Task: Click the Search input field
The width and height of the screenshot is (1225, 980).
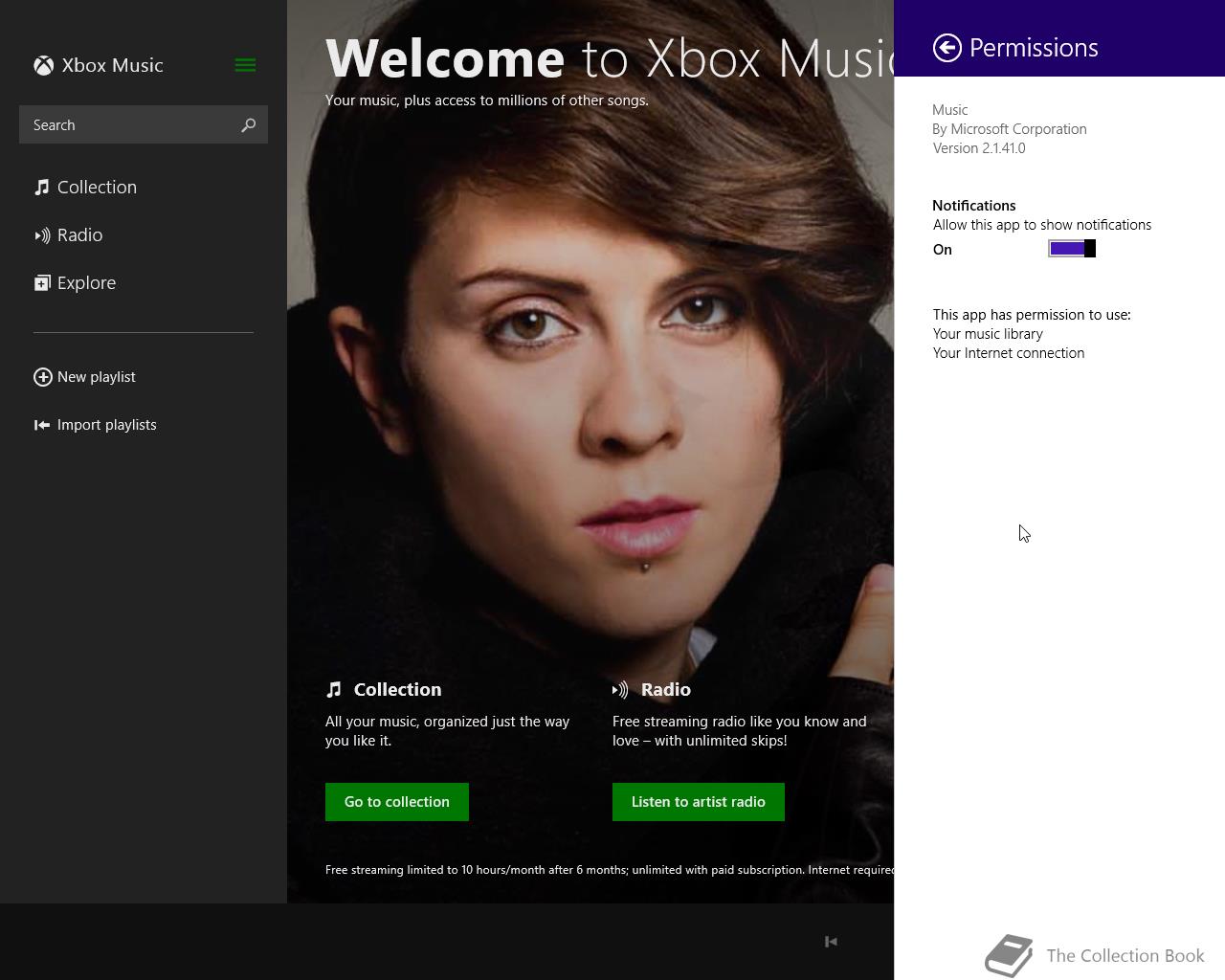Action: 144,125
